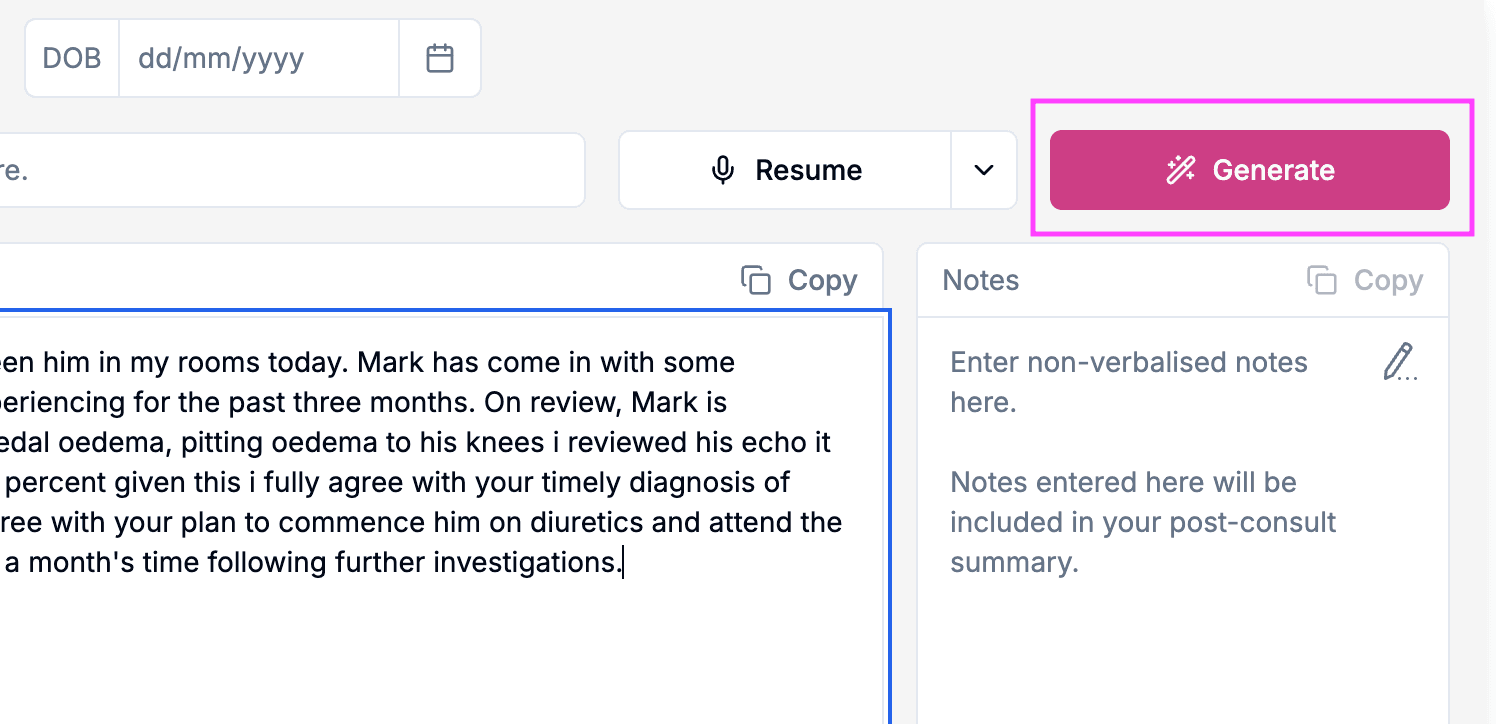
Task: Place cursor after the word investigations
Action: 622,563
